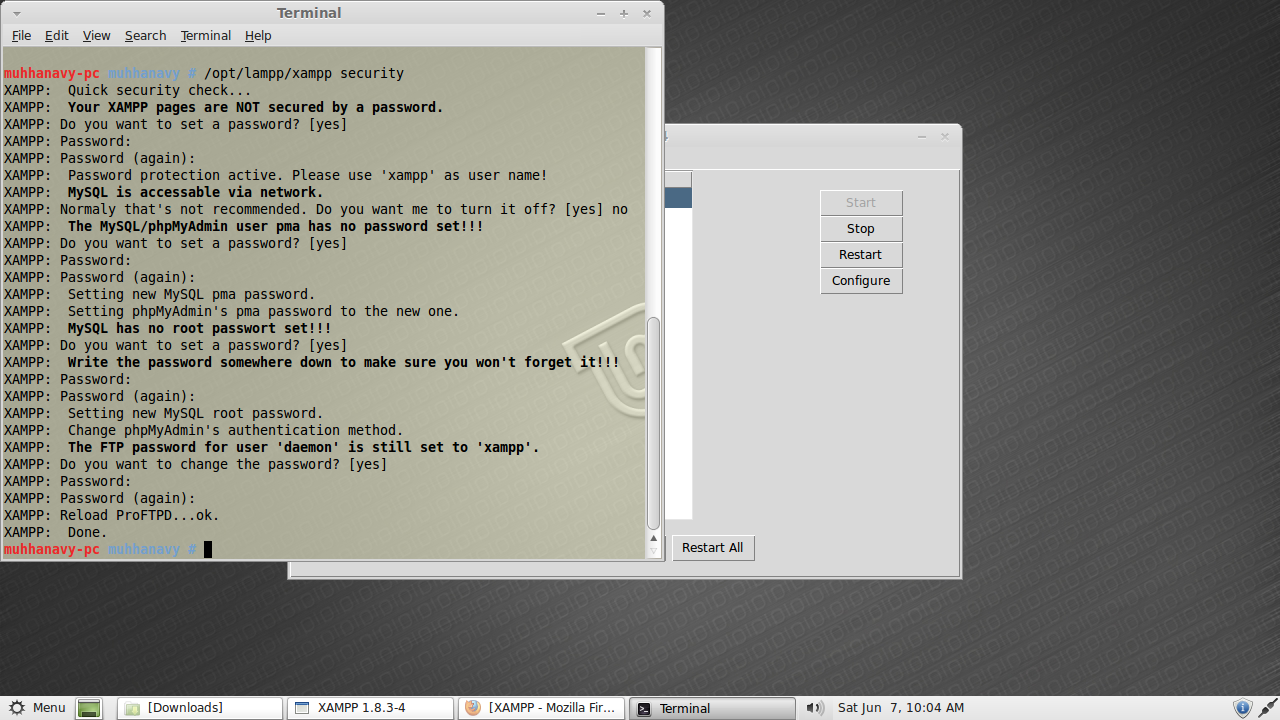
Task: Click the Terminal vertical scrollbar thumb
Action: pyautogui.click(x=654, y=423)
